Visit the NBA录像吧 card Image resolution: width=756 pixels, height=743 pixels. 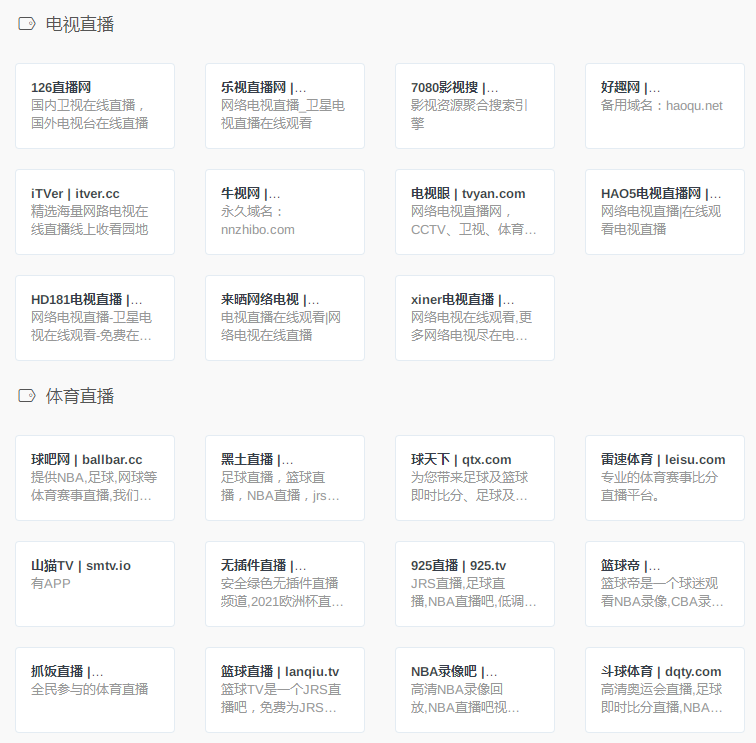475,690
